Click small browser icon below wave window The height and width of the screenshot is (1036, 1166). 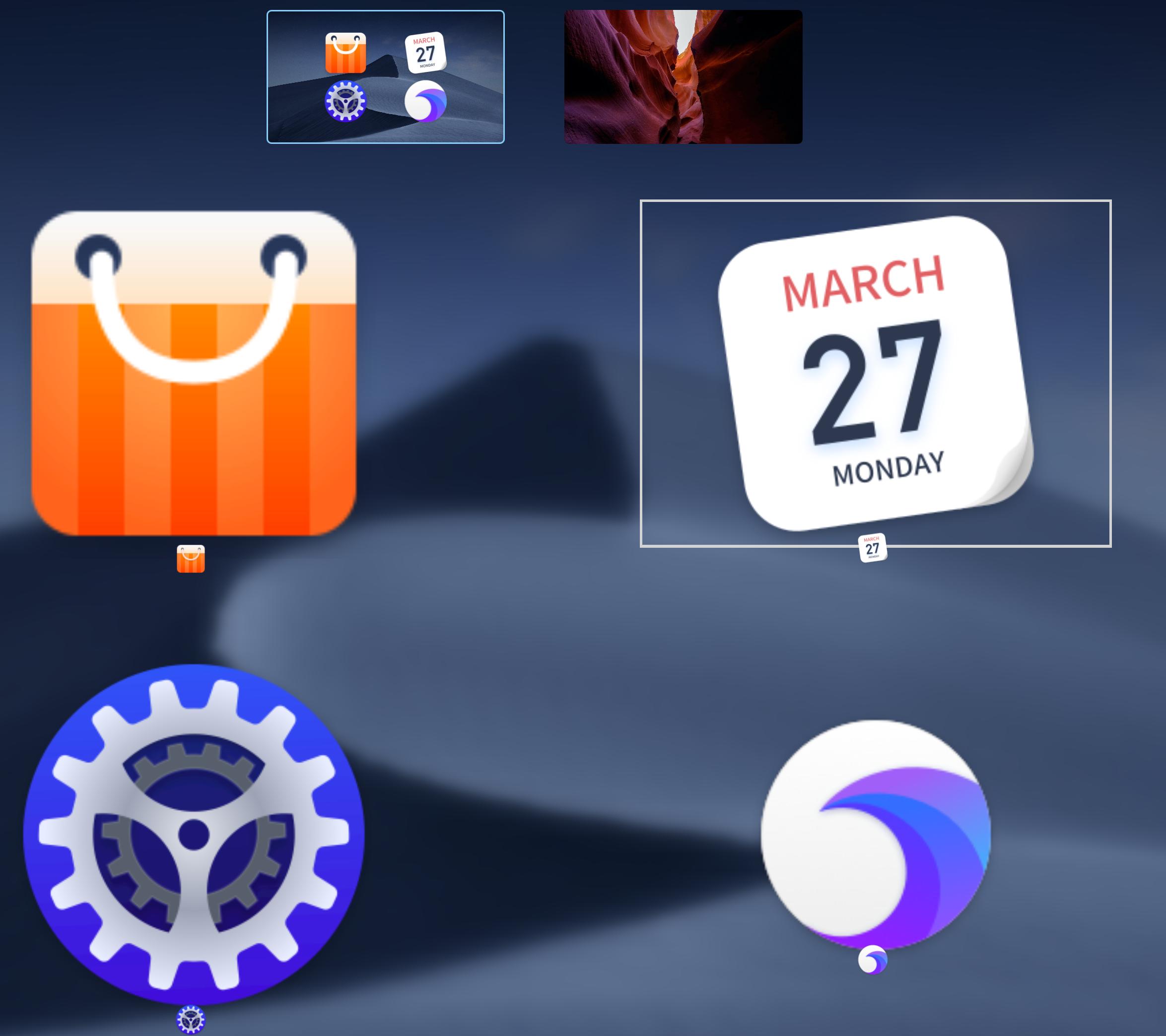pos(872,960)
